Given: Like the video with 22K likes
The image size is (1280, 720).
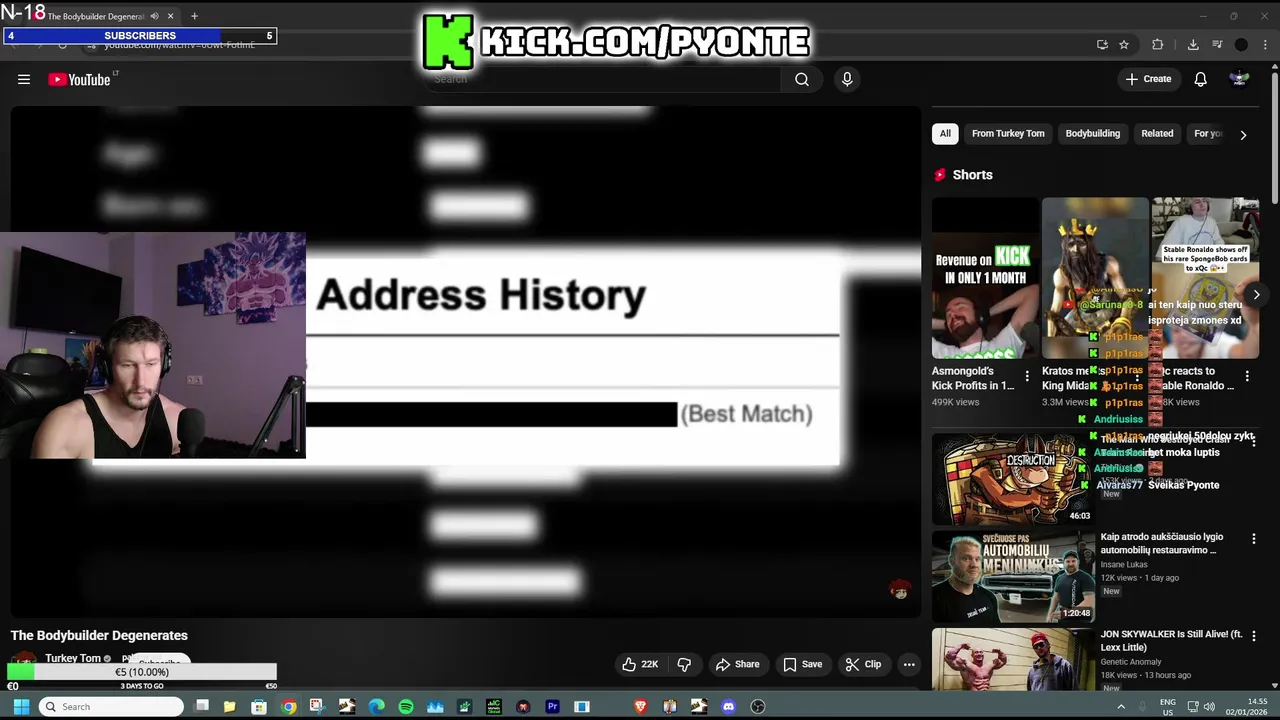Looking at the screenshot, I should point(640,664).
